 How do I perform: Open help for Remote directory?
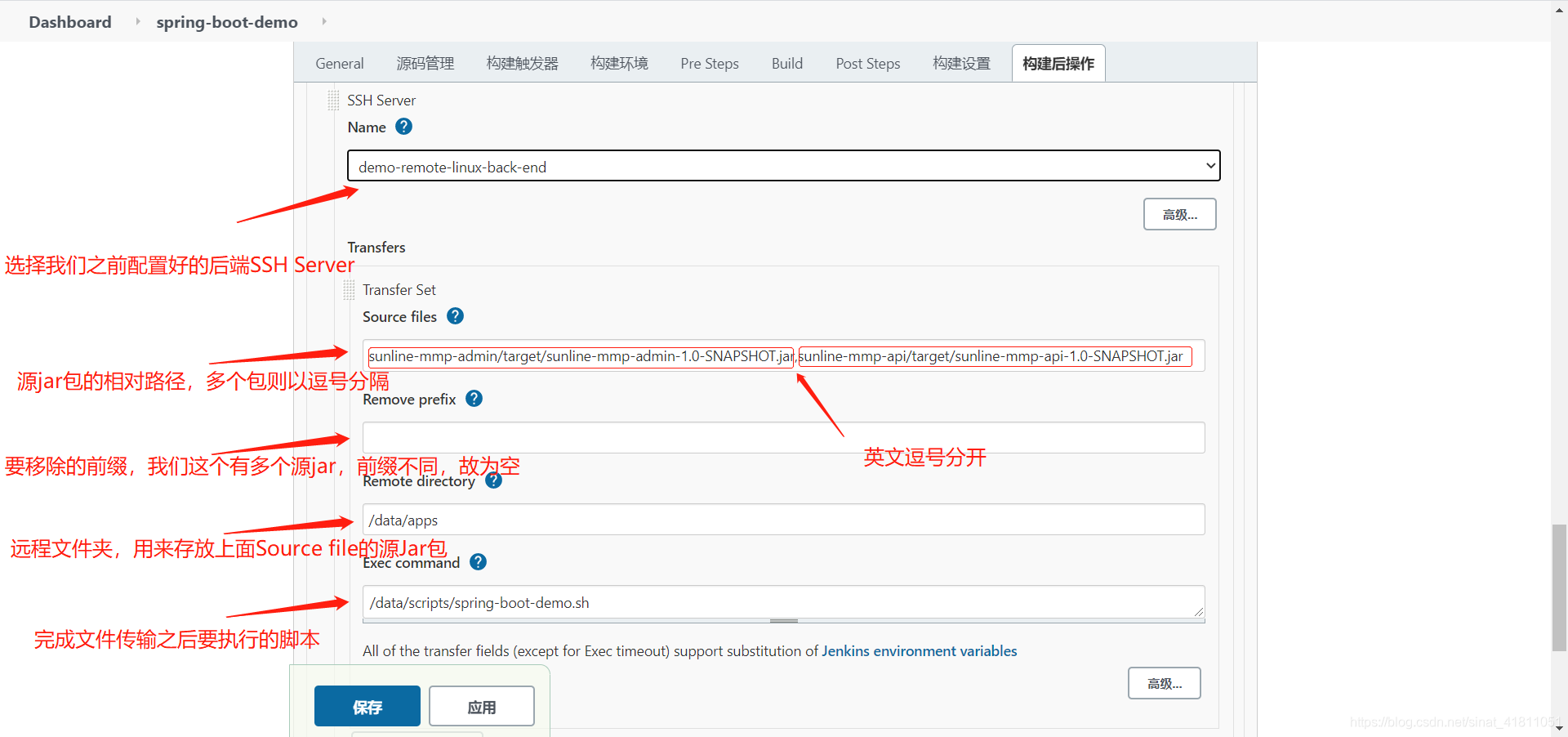pos(494,480)
